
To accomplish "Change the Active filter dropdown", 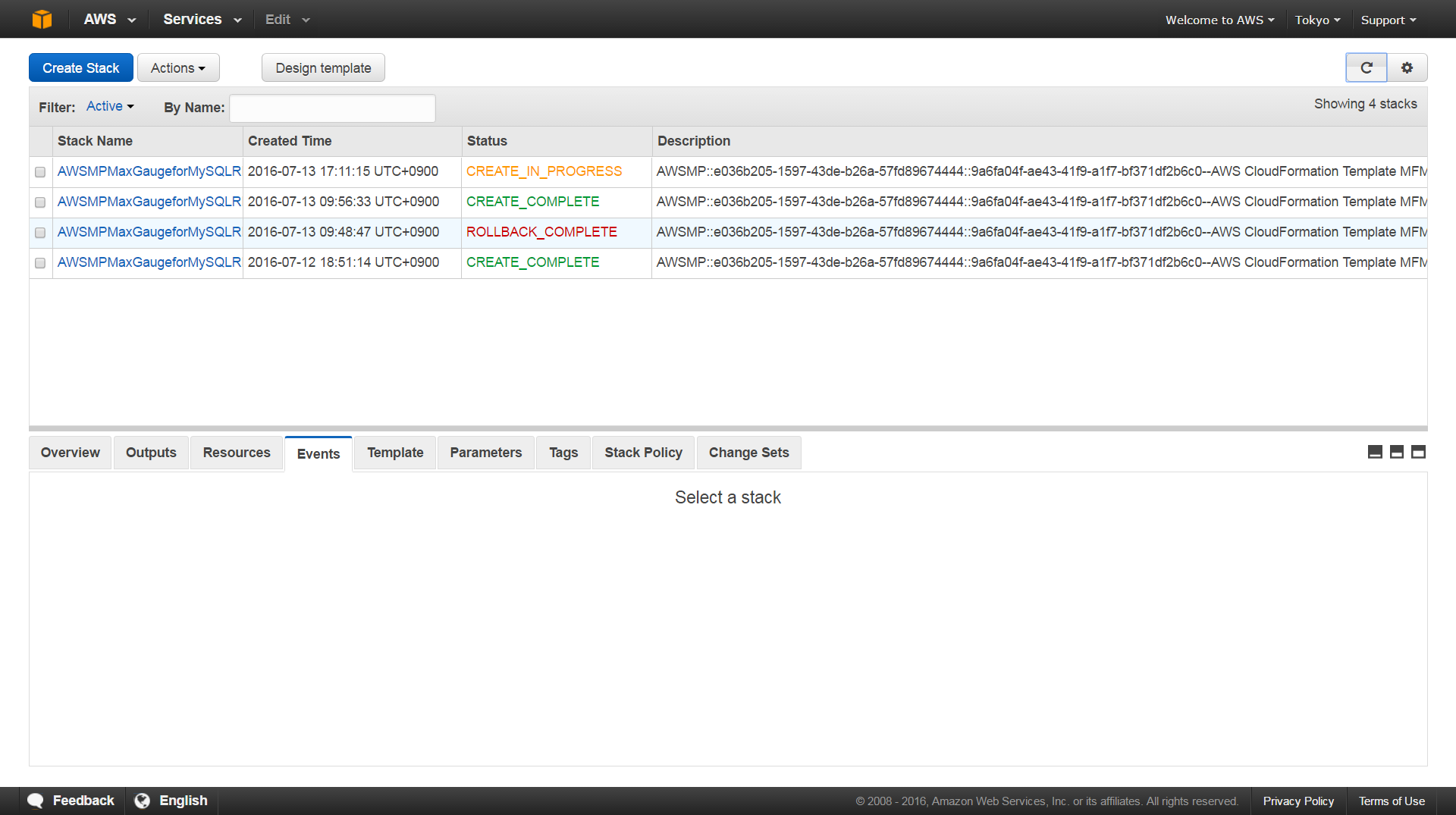I will coord(110,106).
